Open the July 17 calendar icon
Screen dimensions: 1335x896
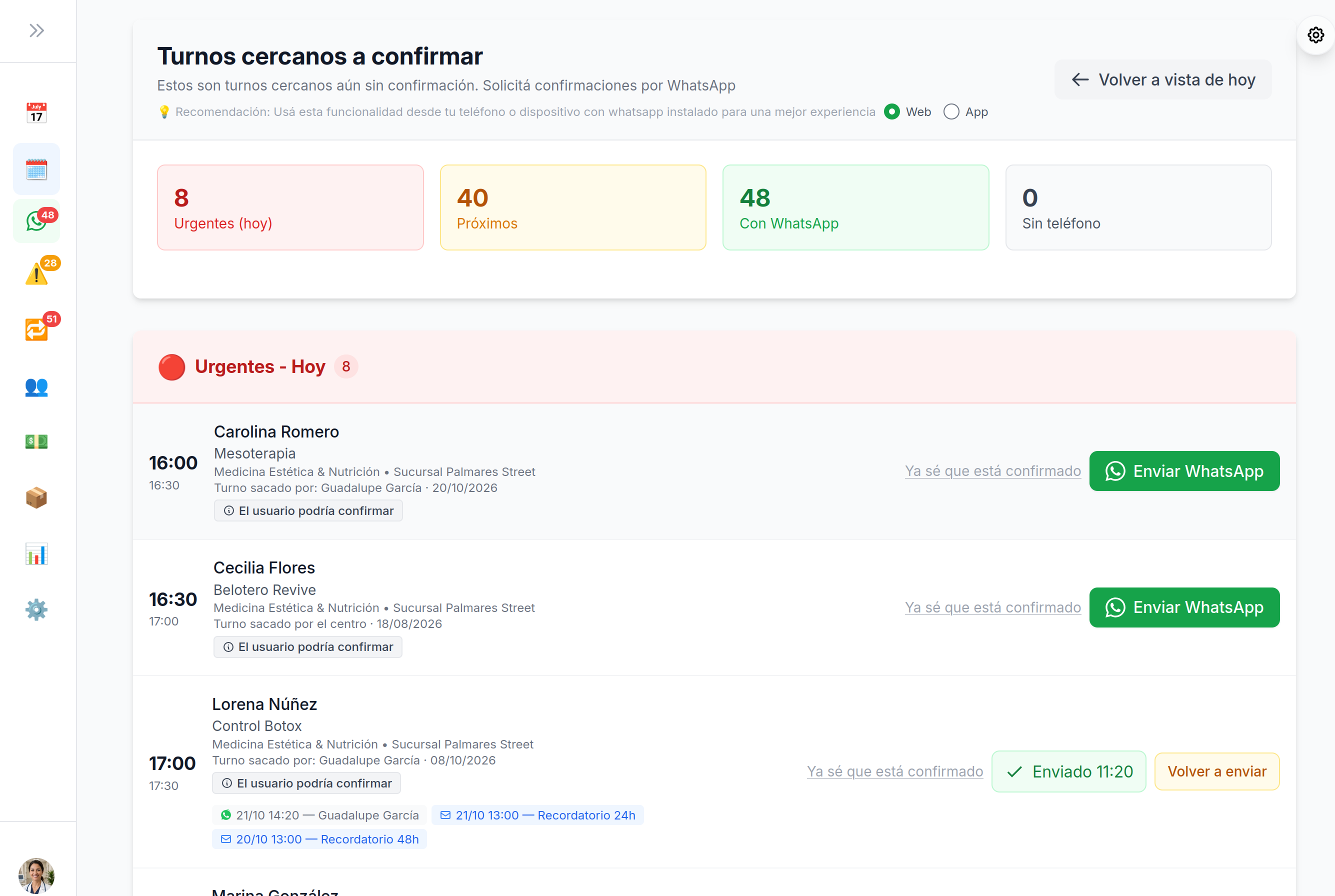[x=36, y=112]
